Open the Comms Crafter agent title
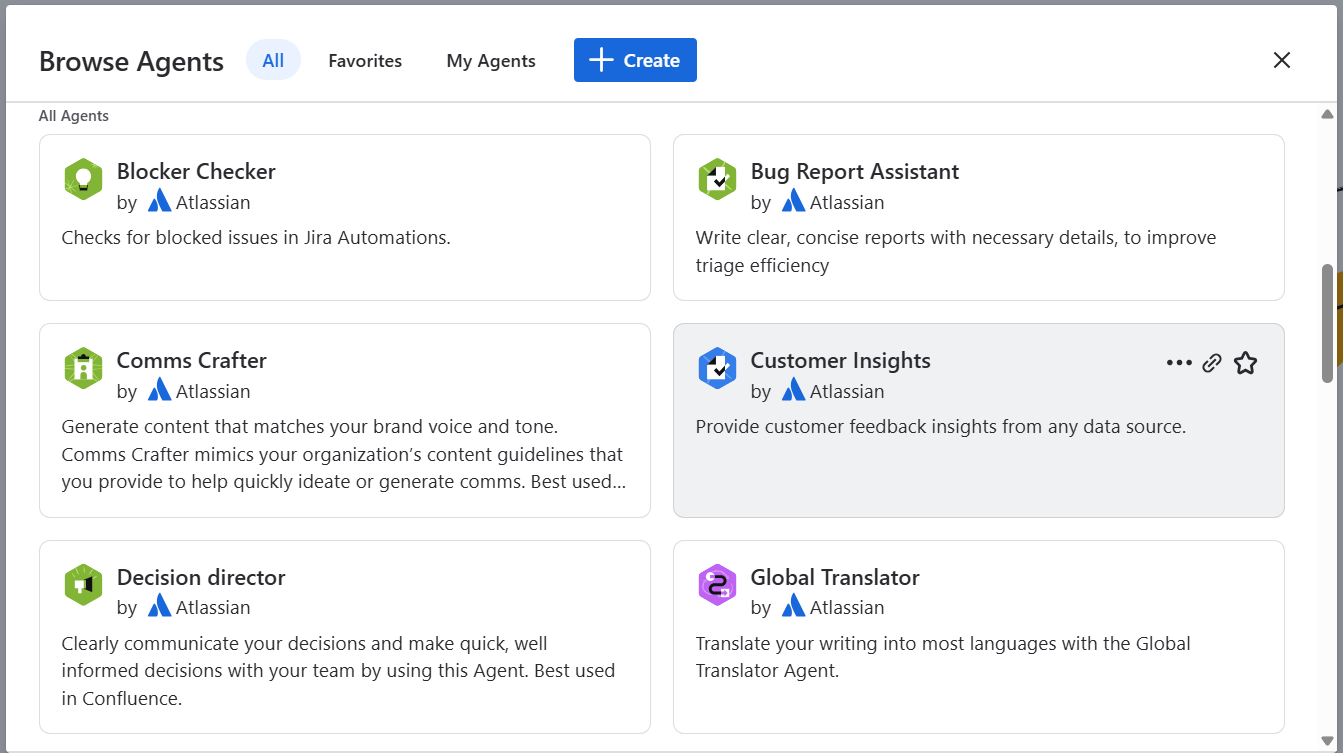The width and height of the screenshot is (1343, 753). tap(192, 360)
